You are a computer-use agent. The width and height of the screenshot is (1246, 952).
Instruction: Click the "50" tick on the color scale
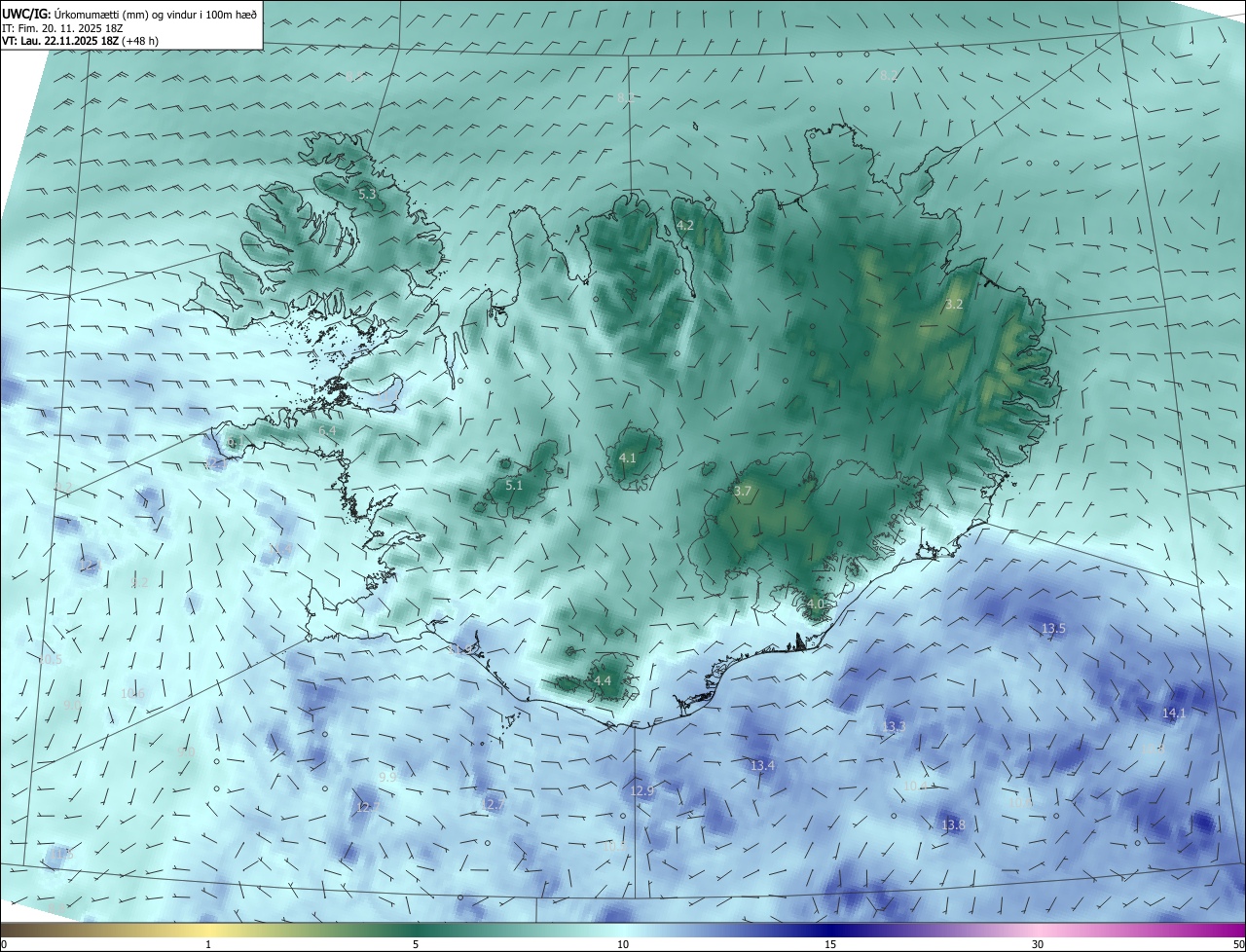(1237, 944)
